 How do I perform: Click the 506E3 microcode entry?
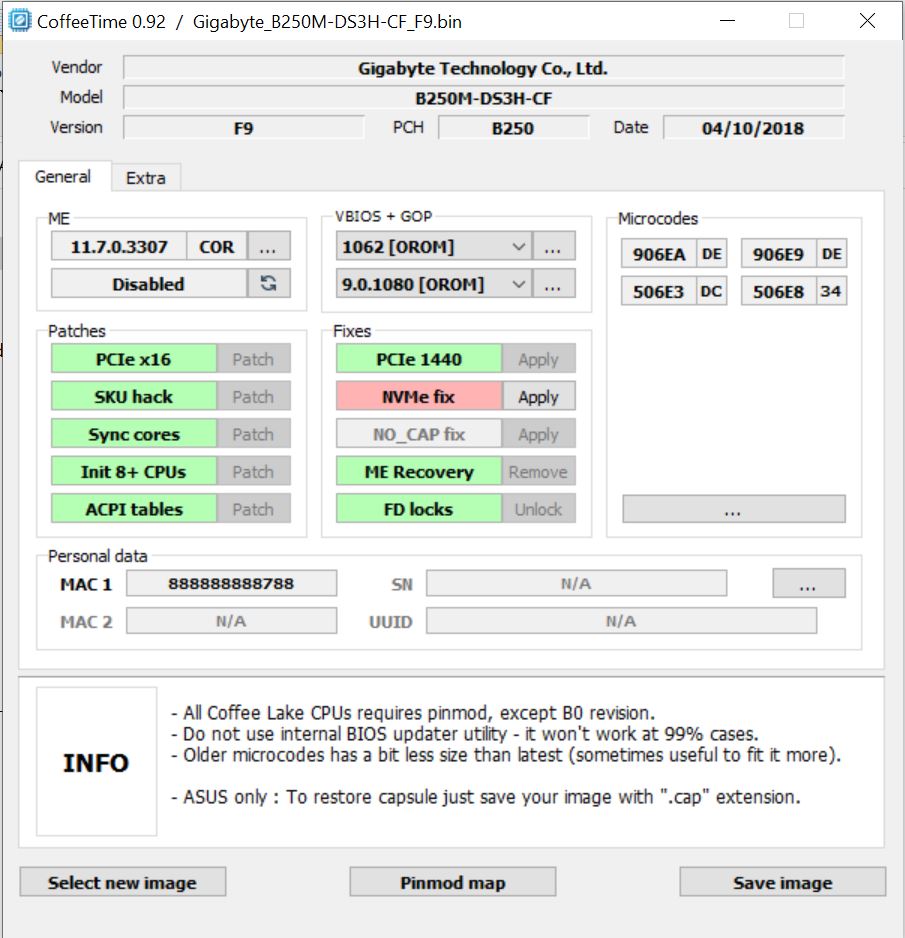[659, 291]
